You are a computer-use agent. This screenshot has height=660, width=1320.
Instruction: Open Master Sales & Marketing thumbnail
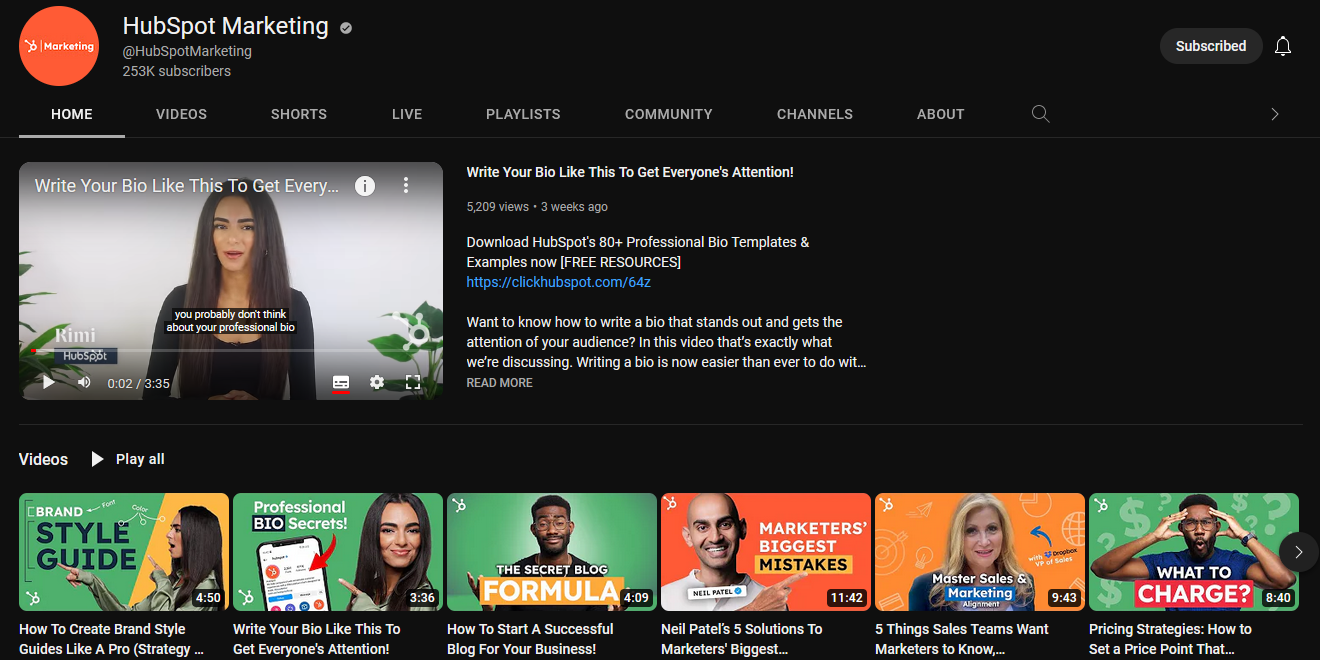coord(980,552)
